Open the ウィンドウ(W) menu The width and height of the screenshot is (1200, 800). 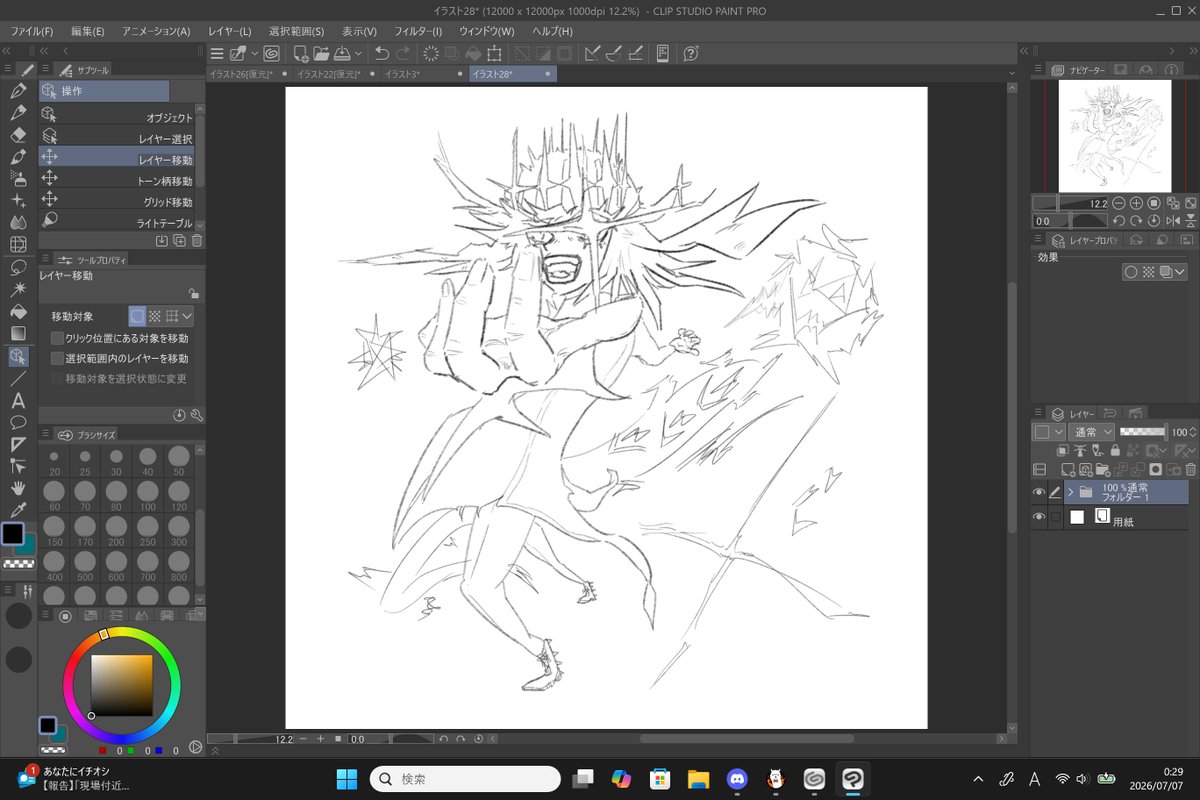[486, 31]
